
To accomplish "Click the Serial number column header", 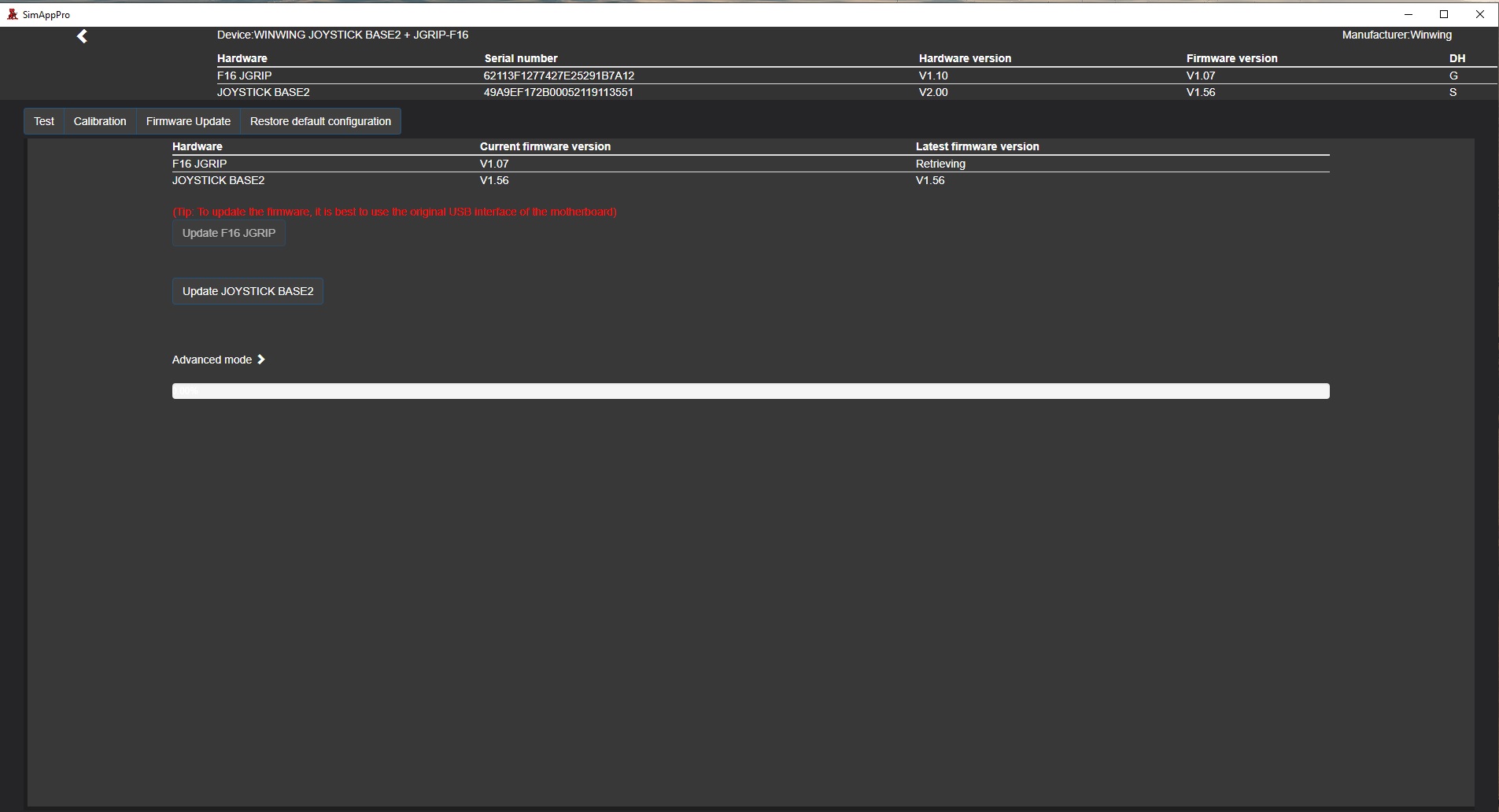I will 521,58.
